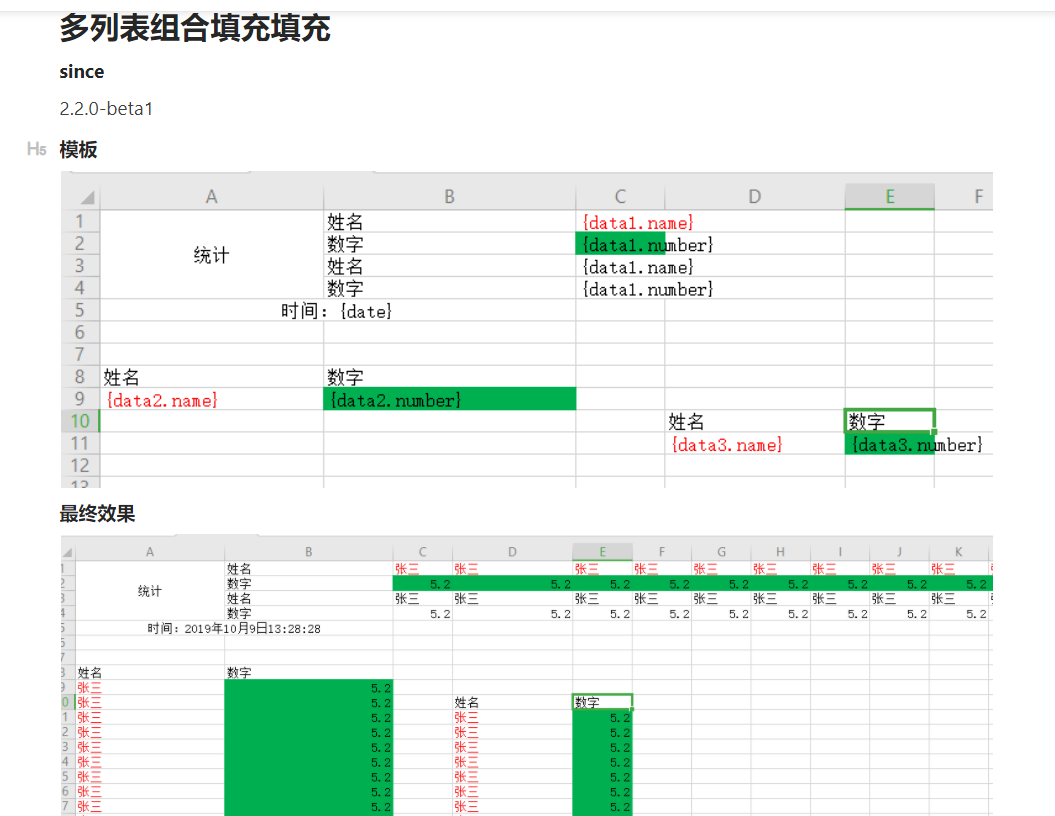Click the 数字 cell with active selection border
1055x816 pixels.
[890, 421]
